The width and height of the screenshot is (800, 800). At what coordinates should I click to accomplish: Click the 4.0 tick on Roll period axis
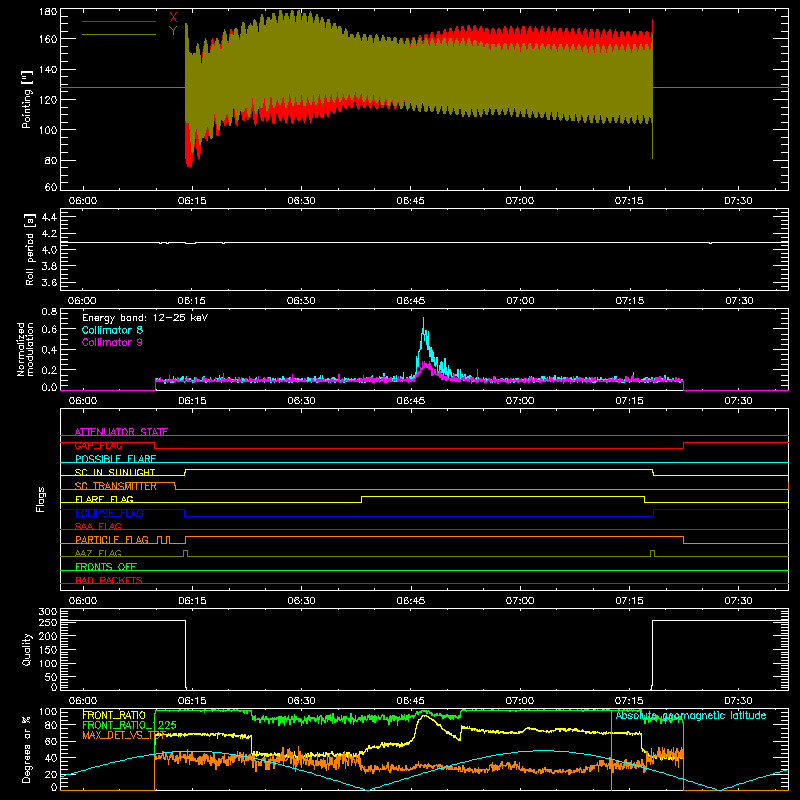point(49,250)
